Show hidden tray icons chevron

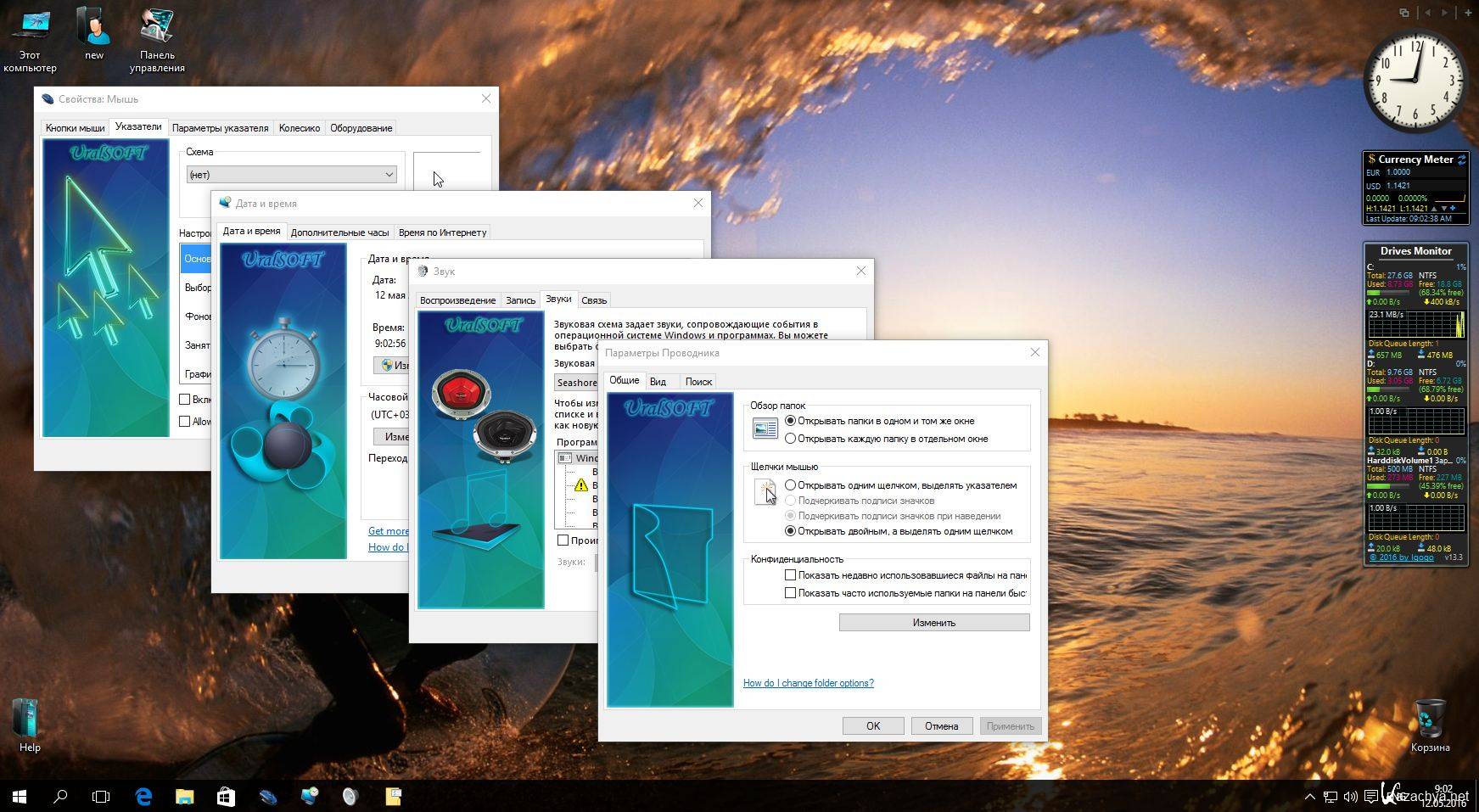pos(1309,796)
